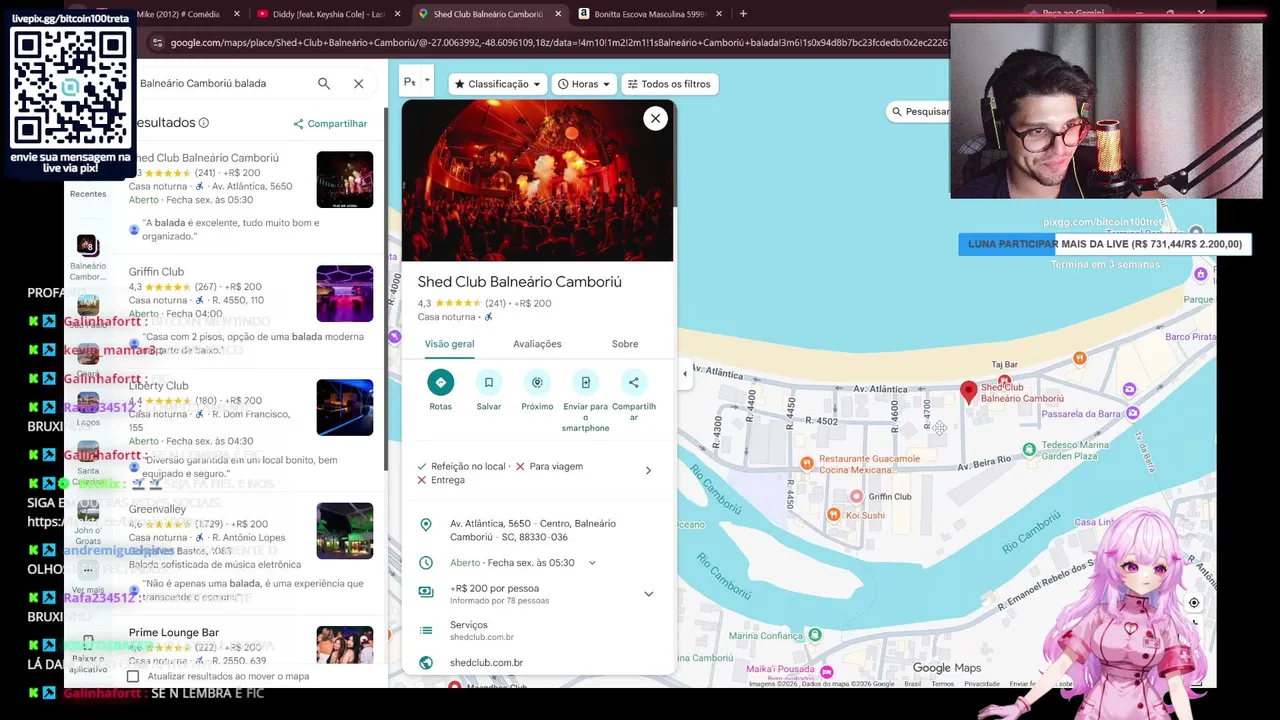The image size is (1280, 720).
Task: Switch to the Sobre tab
Action: coord(625,344)
